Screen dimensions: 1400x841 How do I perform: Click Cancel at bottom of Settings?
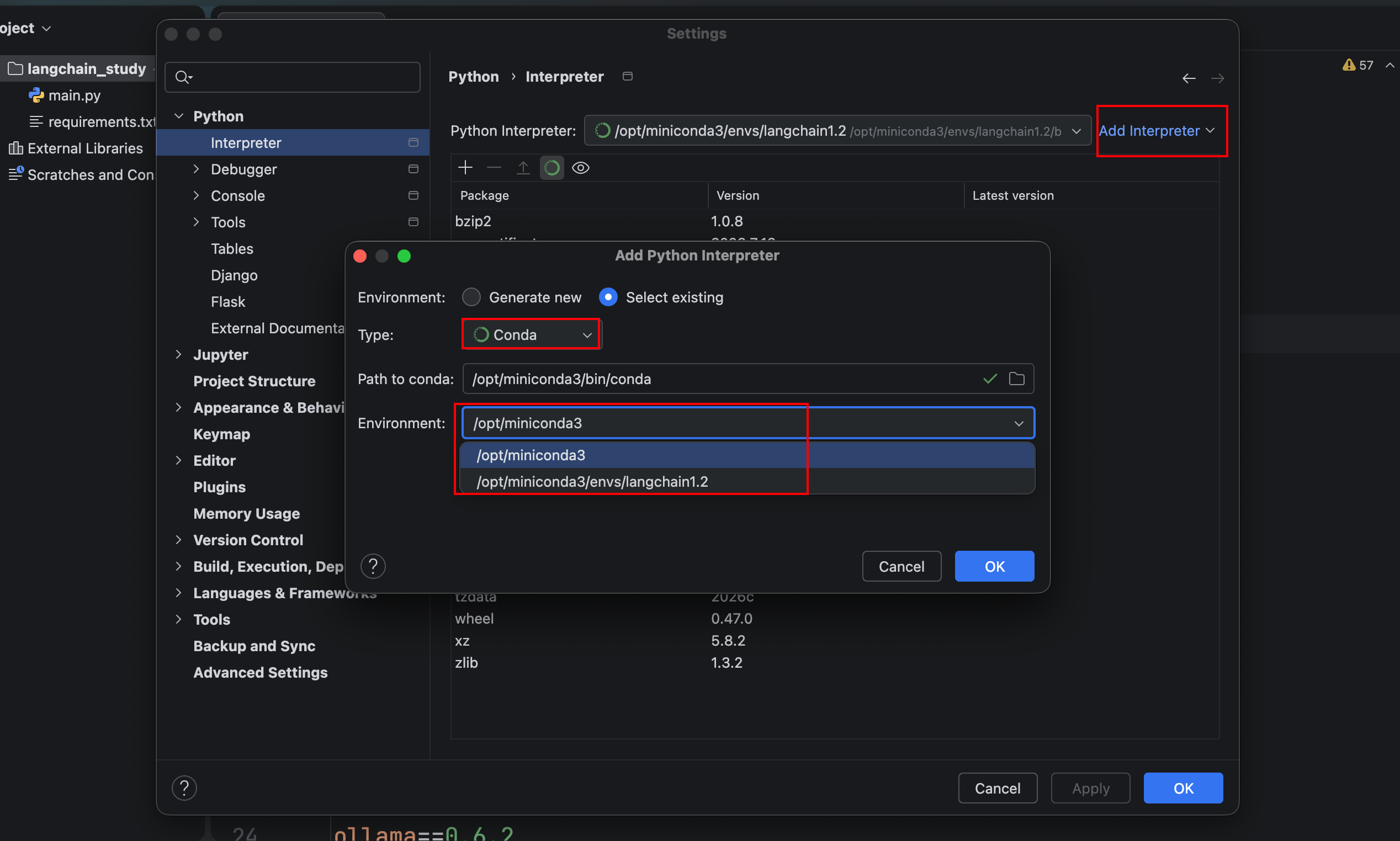click(x=998, y=787)
